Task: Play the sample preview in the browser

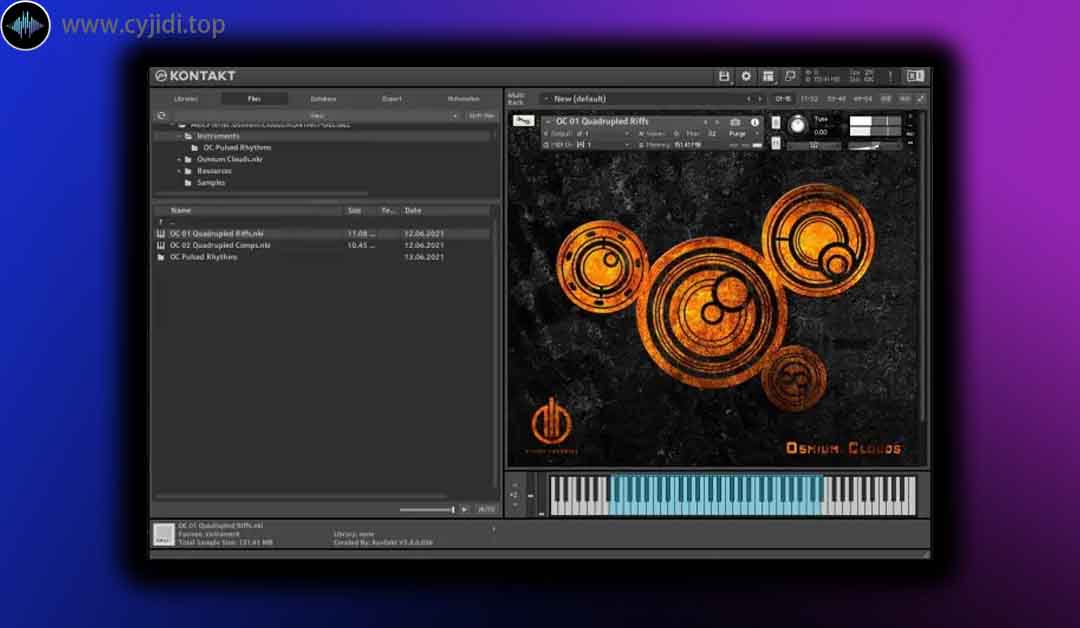Action: [465, 510]
